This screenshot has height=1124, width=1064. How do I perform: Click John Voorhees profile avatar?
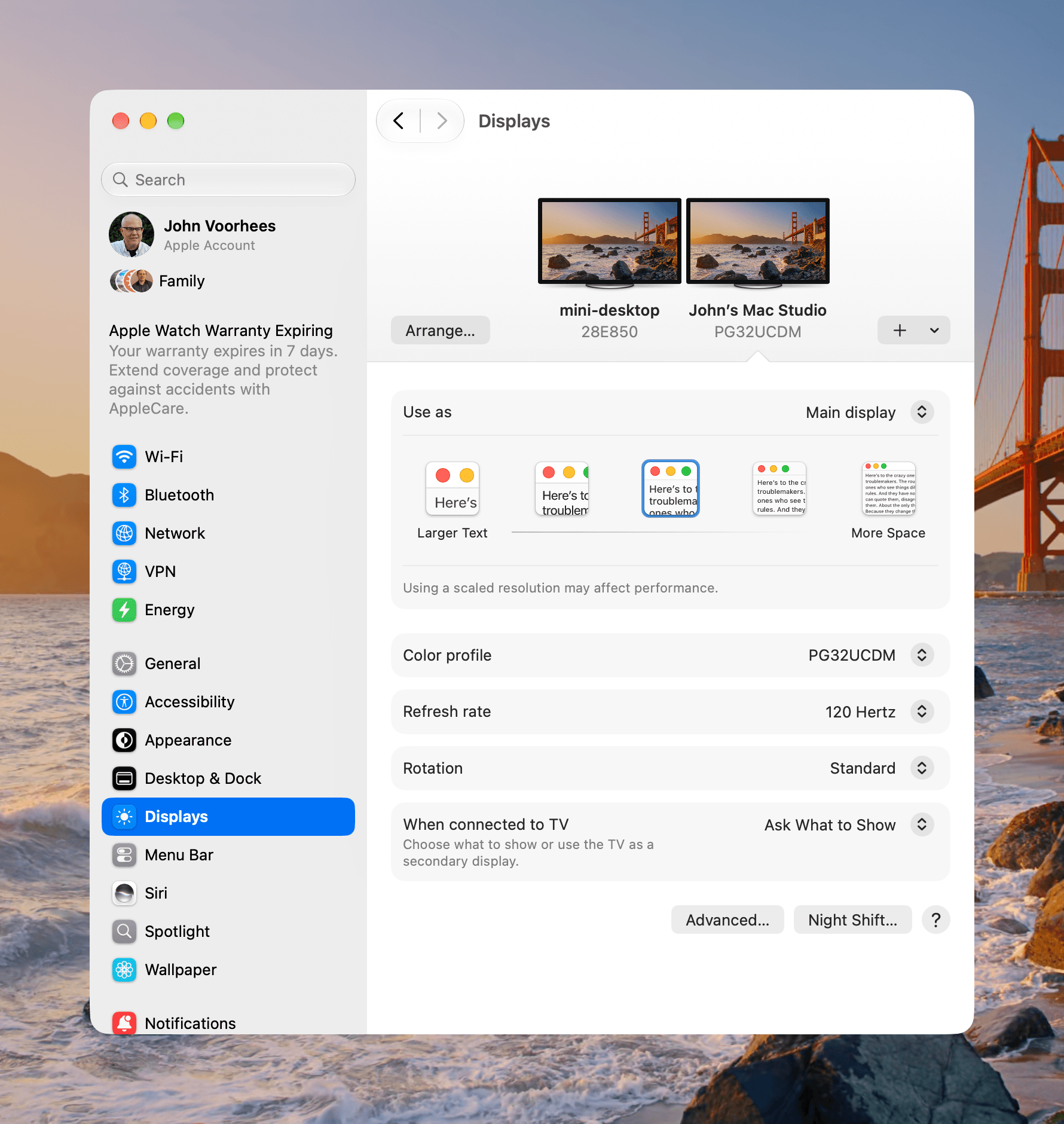click(x=132, y=234)
